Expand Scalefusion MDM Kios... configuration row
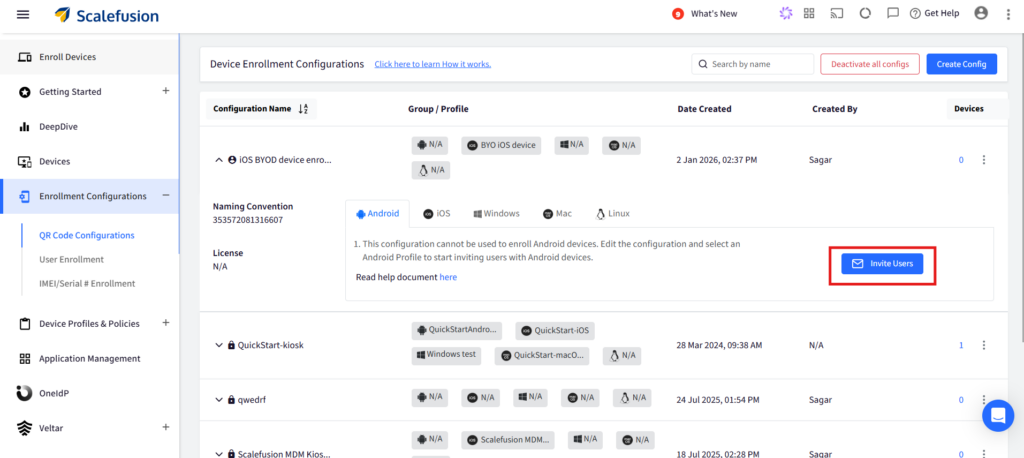 pos(219,453)
